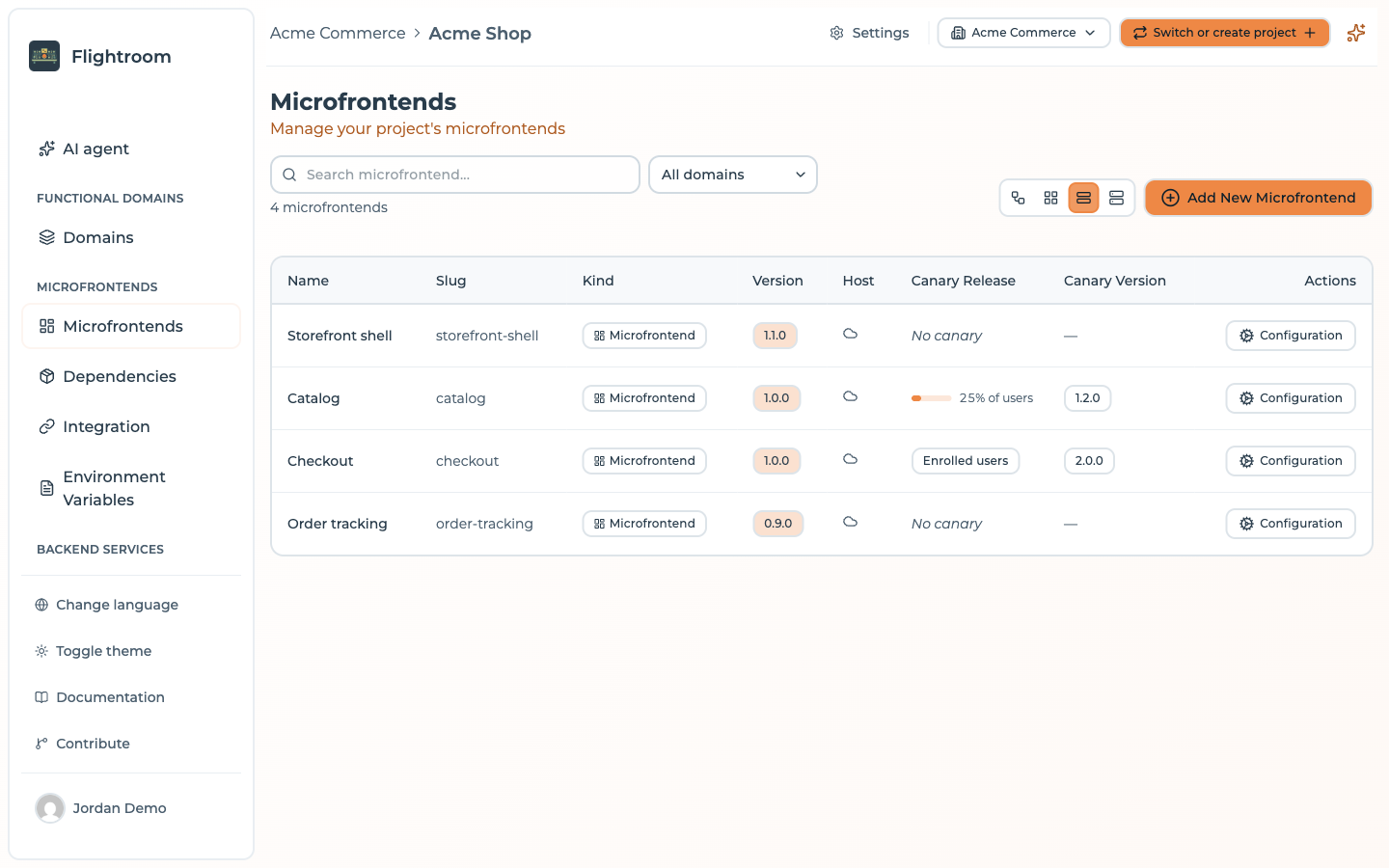The height and width of the screenshot is (868, 1389).
Task: Click cloud host icon for Storefront shell
Action: [850, 335]
